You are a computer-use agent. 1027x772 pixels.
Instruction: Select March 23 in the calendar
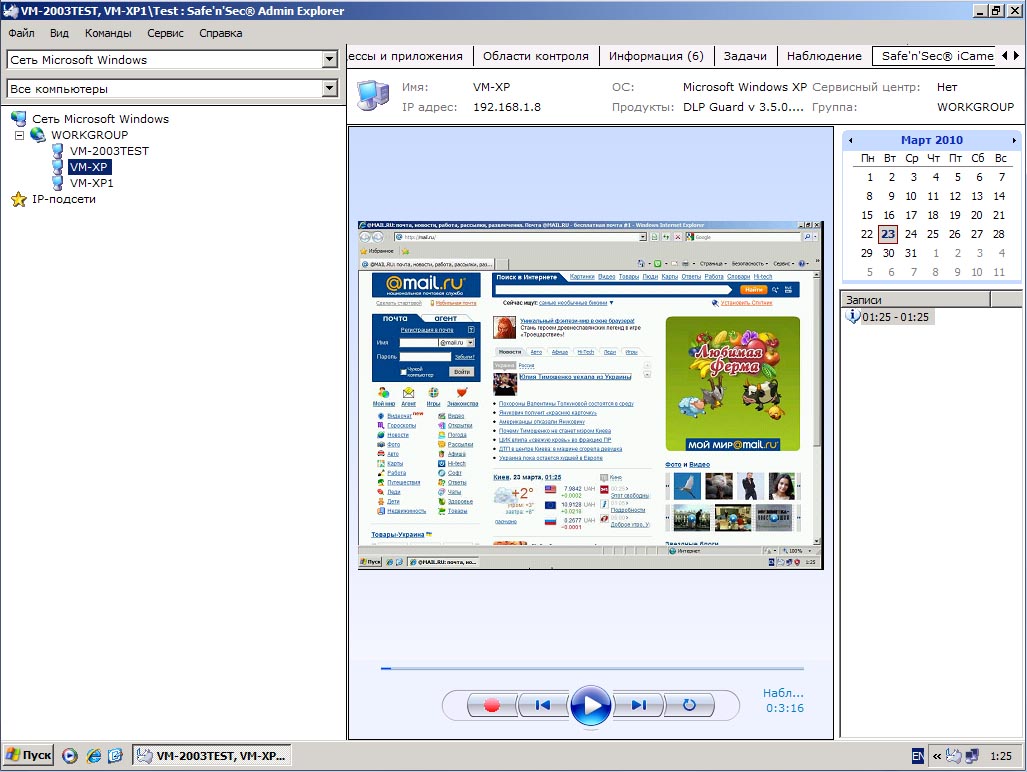[888, 234]
